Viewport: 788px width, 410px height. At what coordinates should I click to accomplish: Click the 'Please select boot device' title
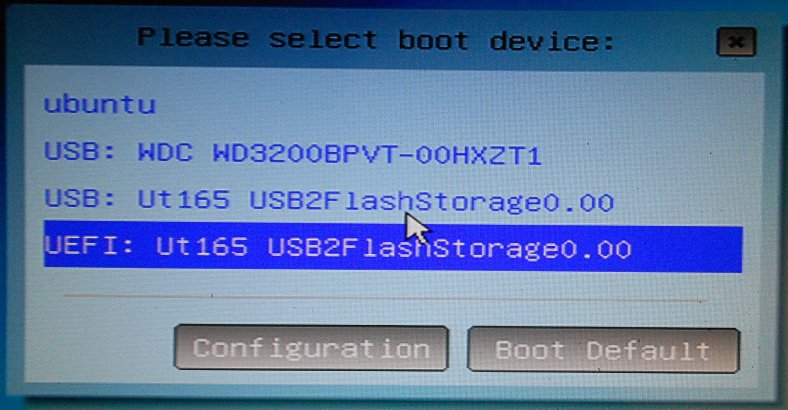(376, 40)
